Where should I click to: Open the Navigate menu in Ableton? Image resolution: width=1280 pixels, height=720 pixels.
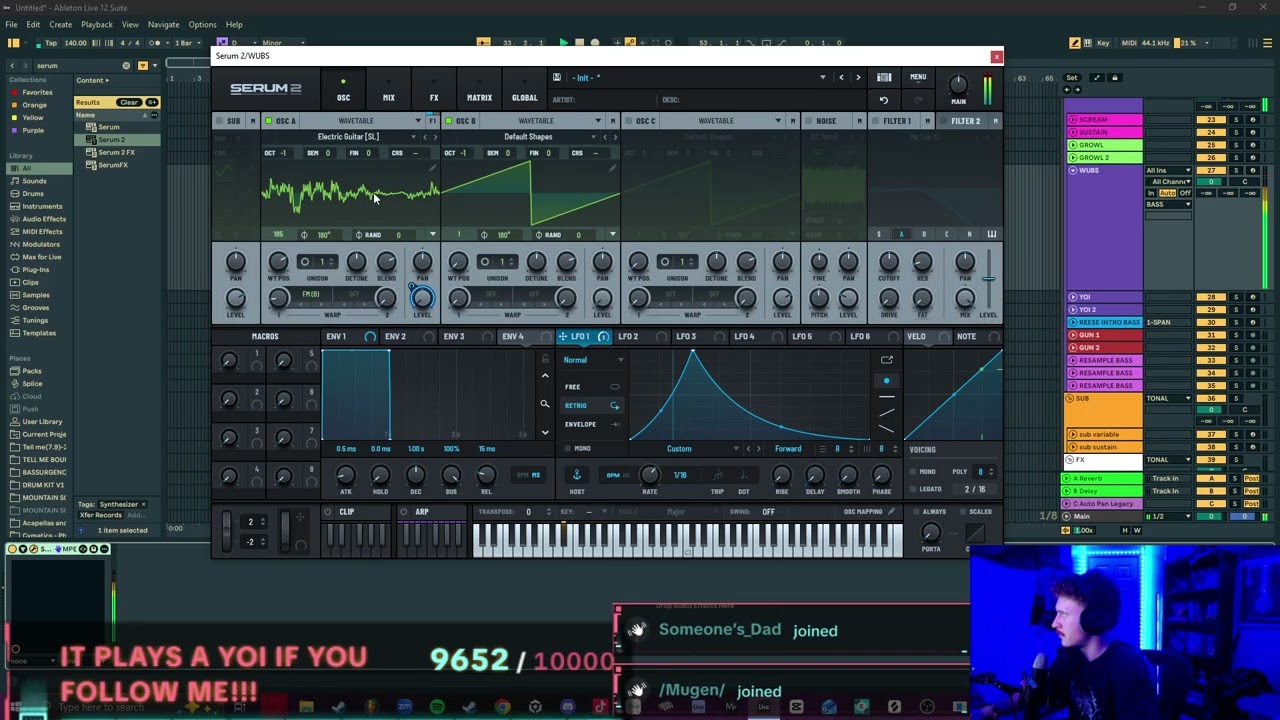click(163, 24)
